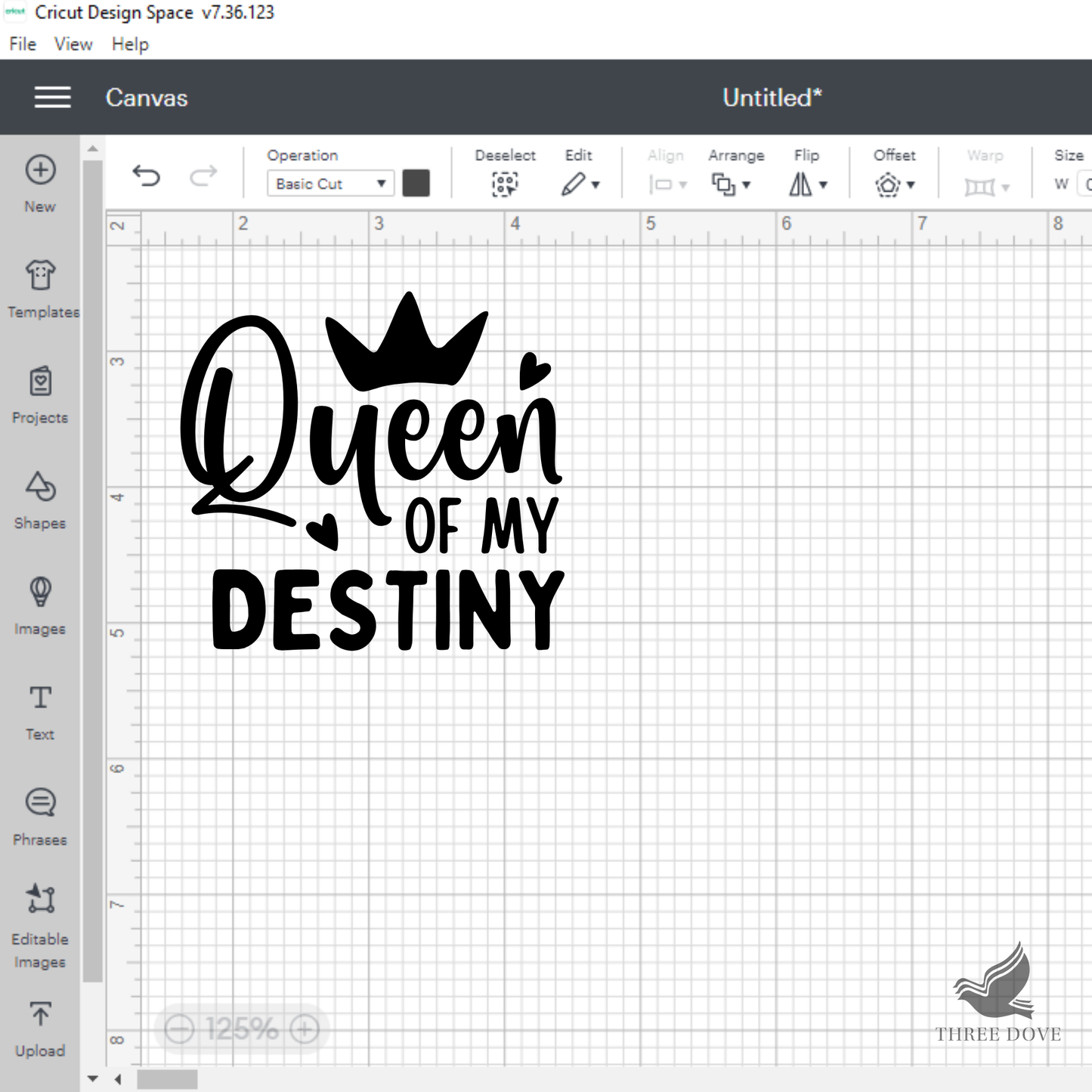Undo the last action

146,176
